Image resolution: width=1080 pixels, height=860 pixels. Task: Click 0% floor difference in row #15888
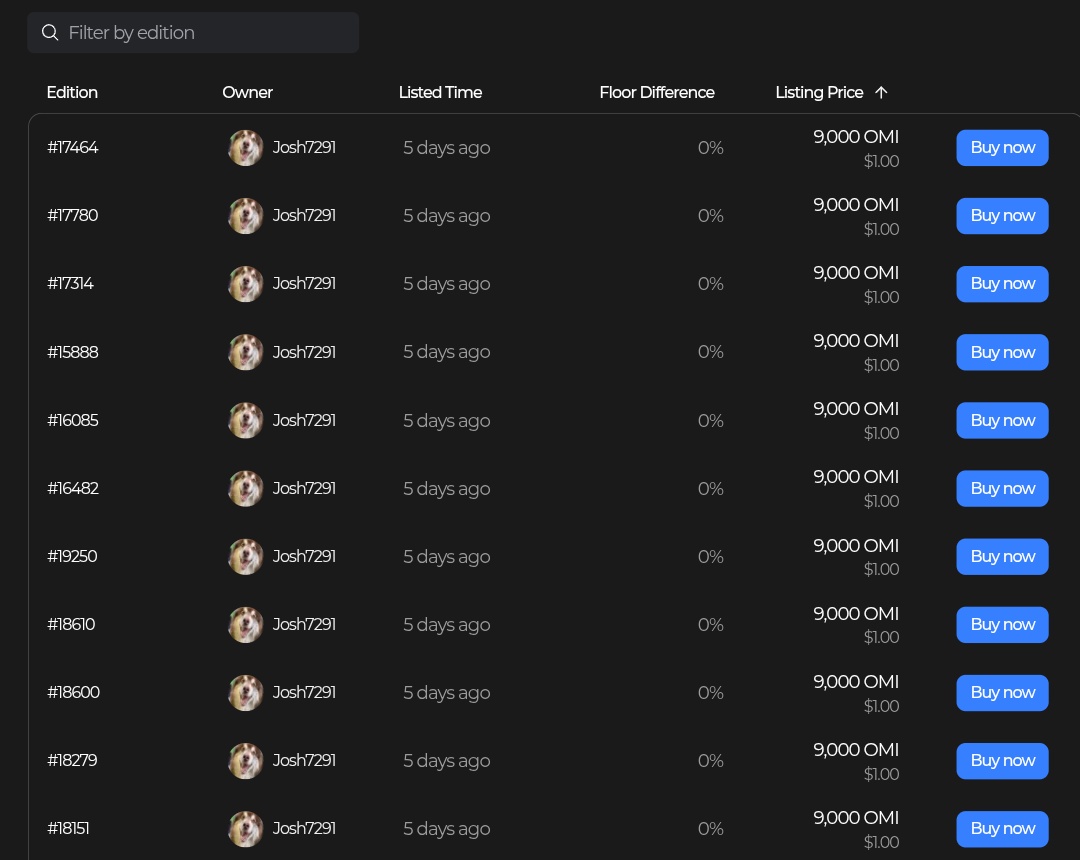(710, 352)
